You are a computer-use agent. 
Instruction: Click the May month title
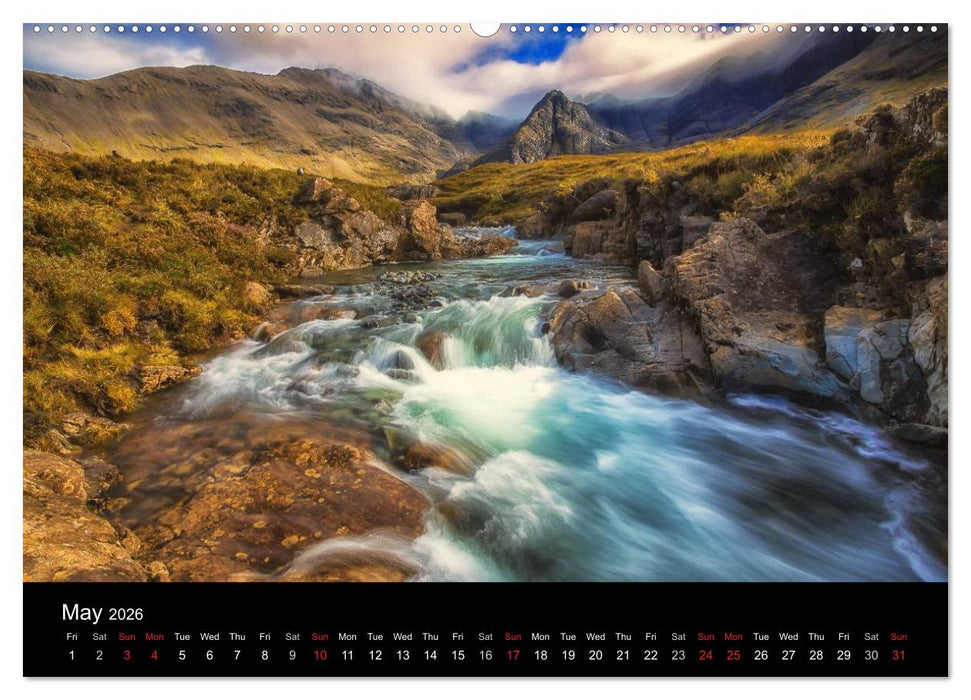(84, 611)
